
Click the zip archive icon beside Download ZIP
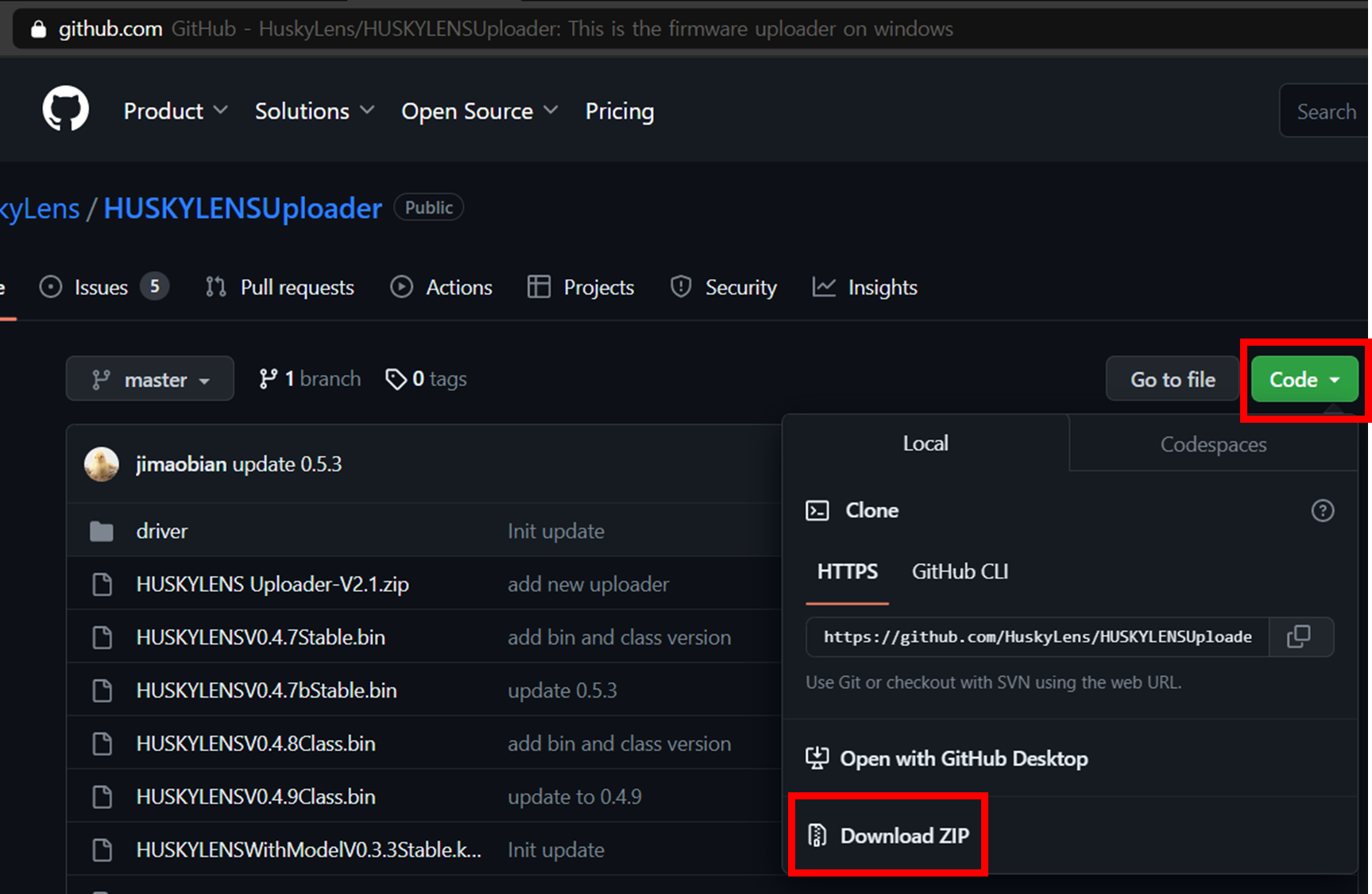point(817,835)
